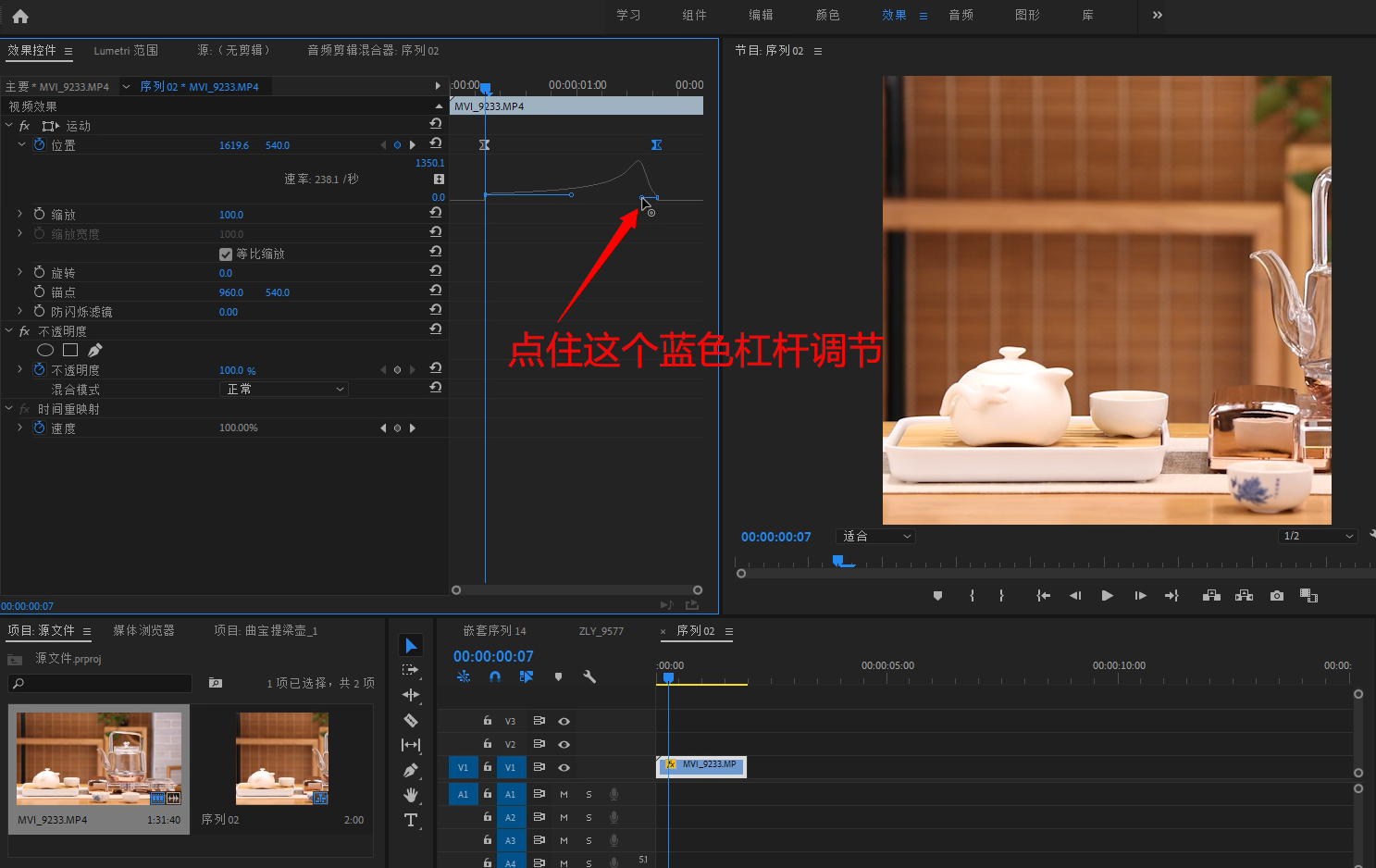Image resolution: width=1376 pixels, height=868 pixels.
Task: Click Lift button in program monitor
Action: click(x=1211, y=596)
